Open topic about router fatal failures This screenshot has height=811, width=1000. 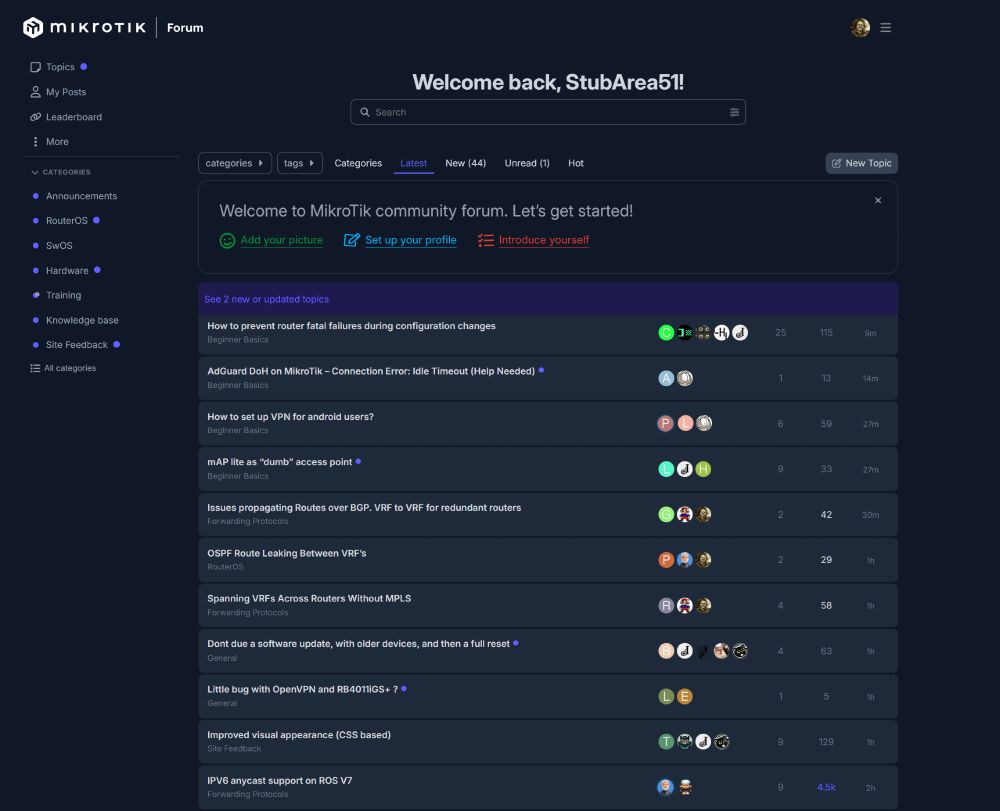pos(351,326)
